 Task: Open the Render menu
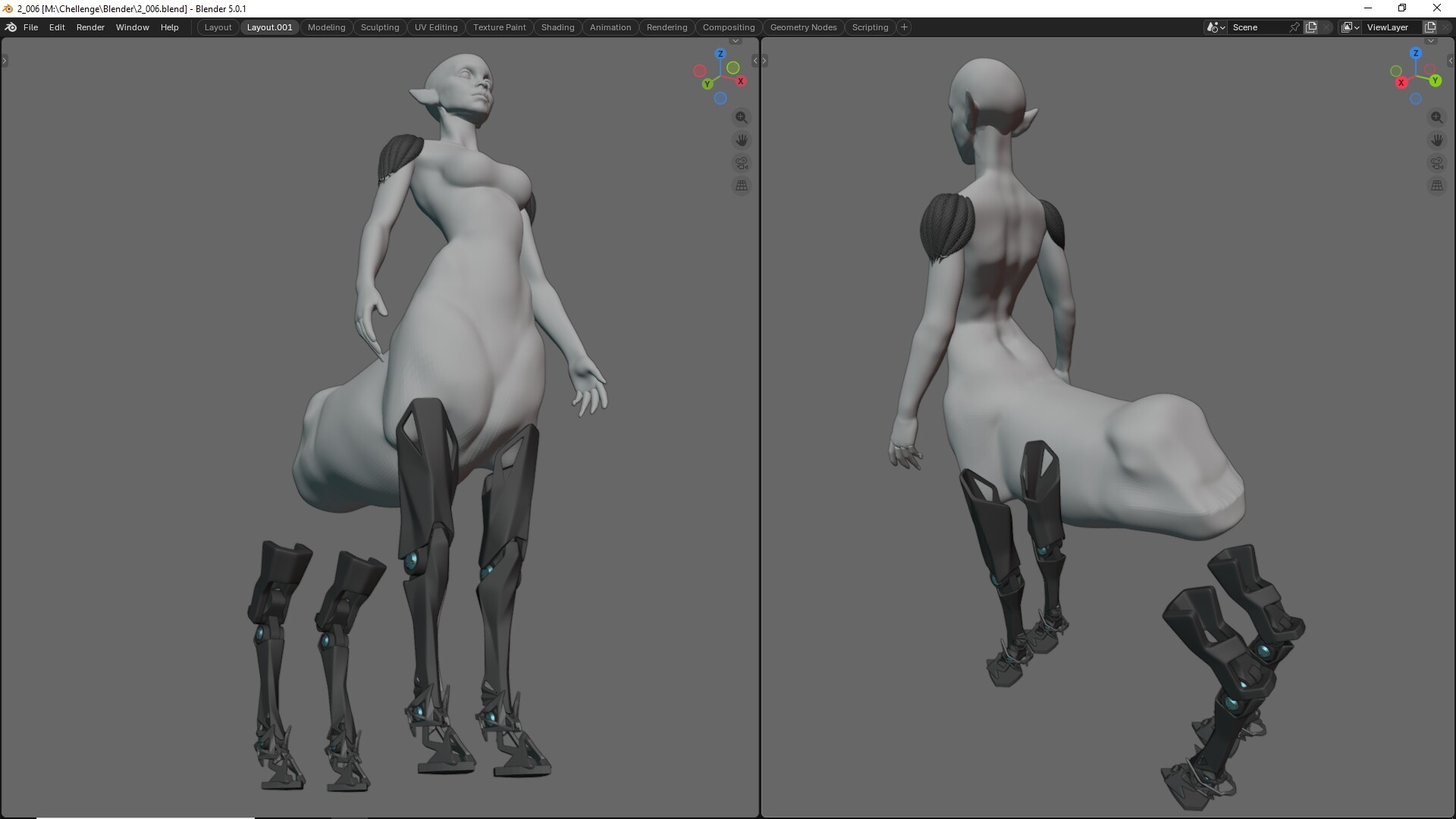point(90,27)
